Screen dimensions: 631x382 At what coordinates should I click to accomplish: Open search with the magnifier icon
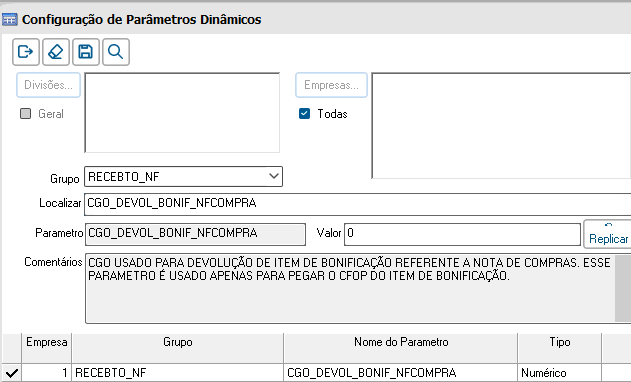click(x=116, y=52)
